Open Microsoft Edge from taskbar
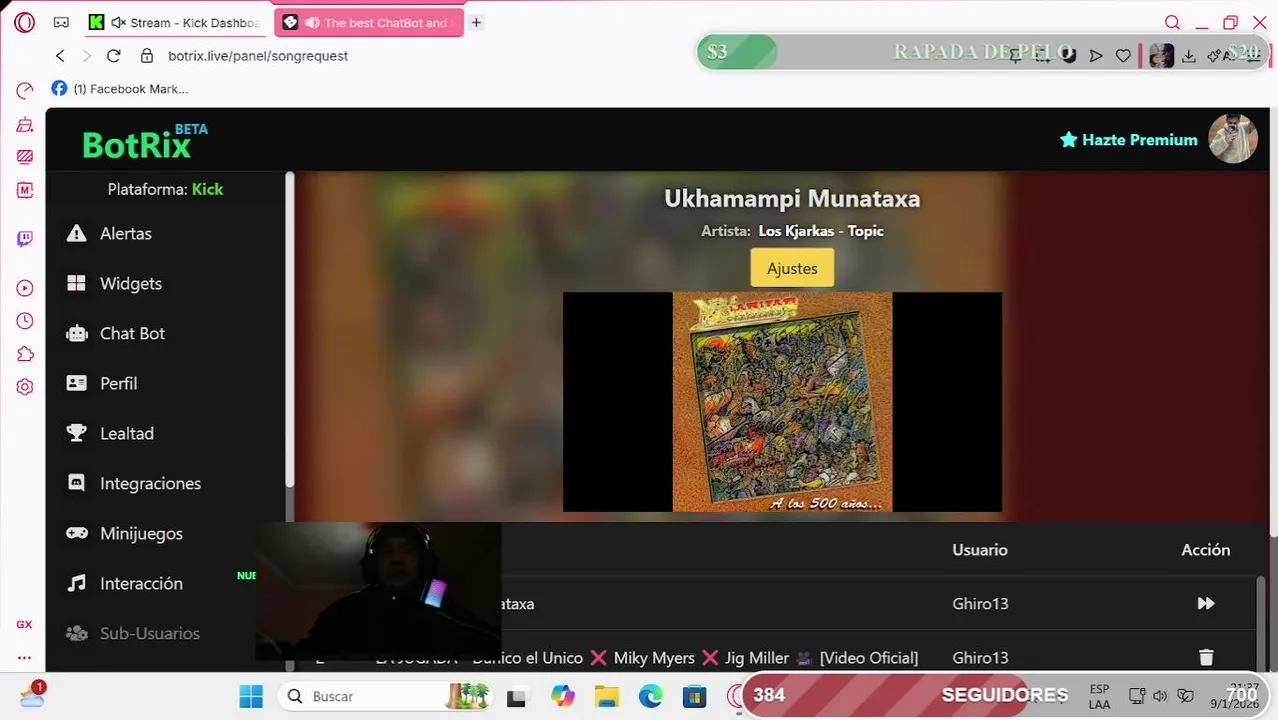Screen dimensions: 1278x720 (650, 696)
